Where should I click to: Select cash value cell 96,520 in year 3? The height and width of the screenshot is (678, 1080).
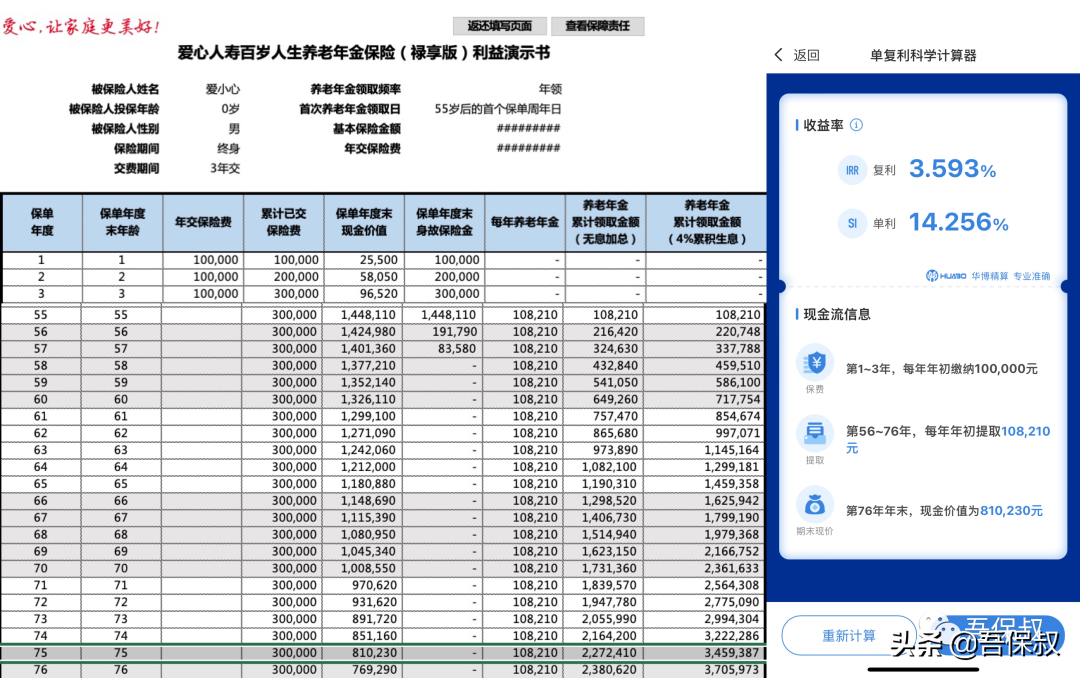pyautogui.click(x=364, y=294)
